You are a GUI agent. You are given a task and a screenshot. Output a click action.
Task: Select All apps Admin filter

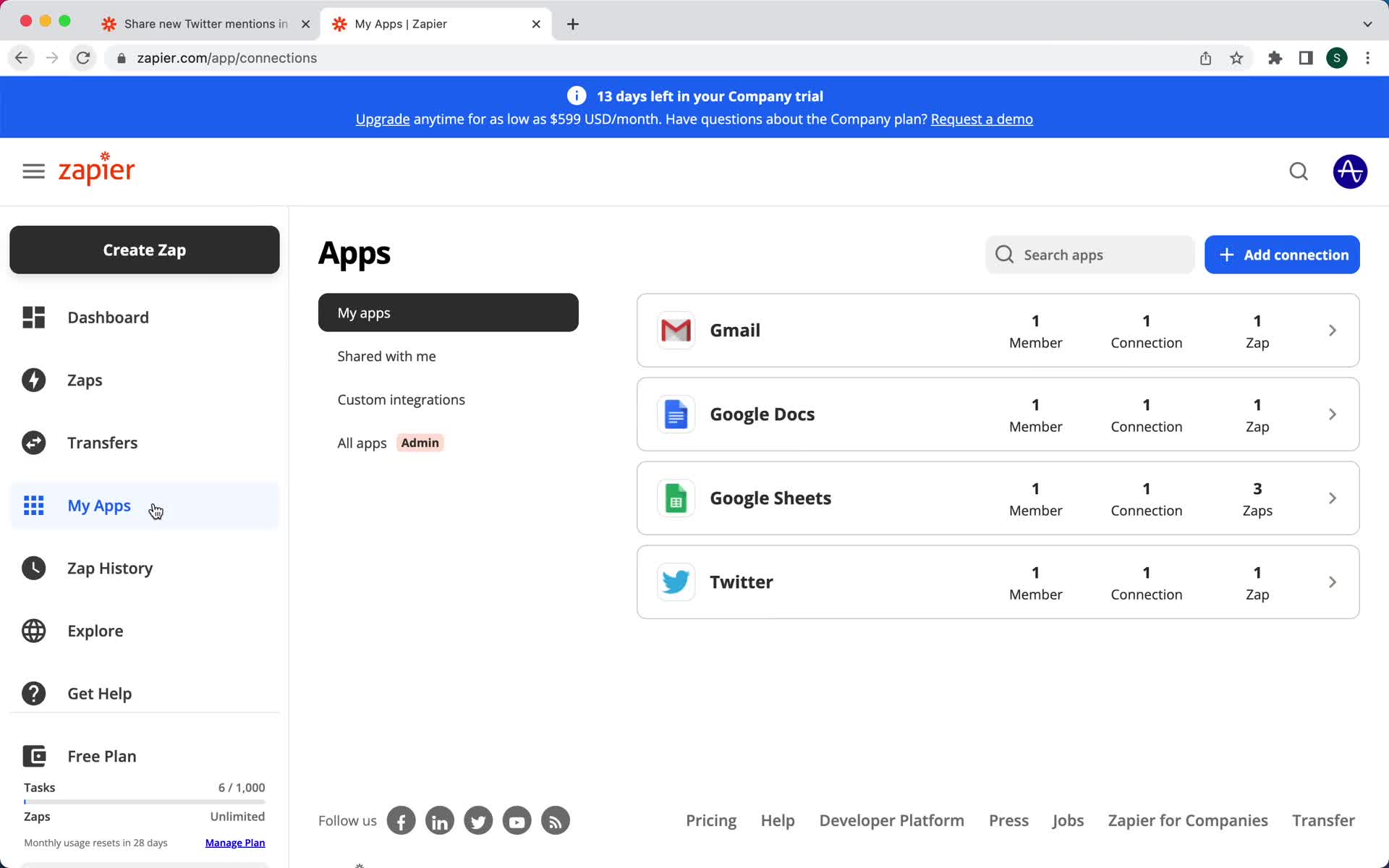coord(391,442)
